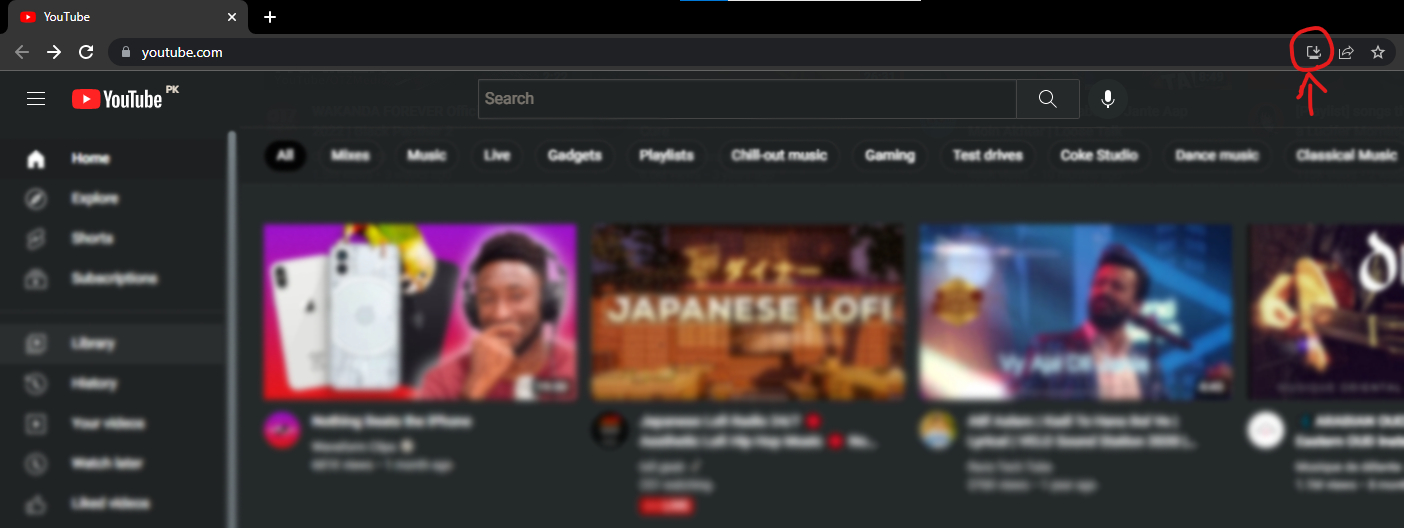Open a new browser tab
Screen dimensions: 1404x528
click(270, 17)
